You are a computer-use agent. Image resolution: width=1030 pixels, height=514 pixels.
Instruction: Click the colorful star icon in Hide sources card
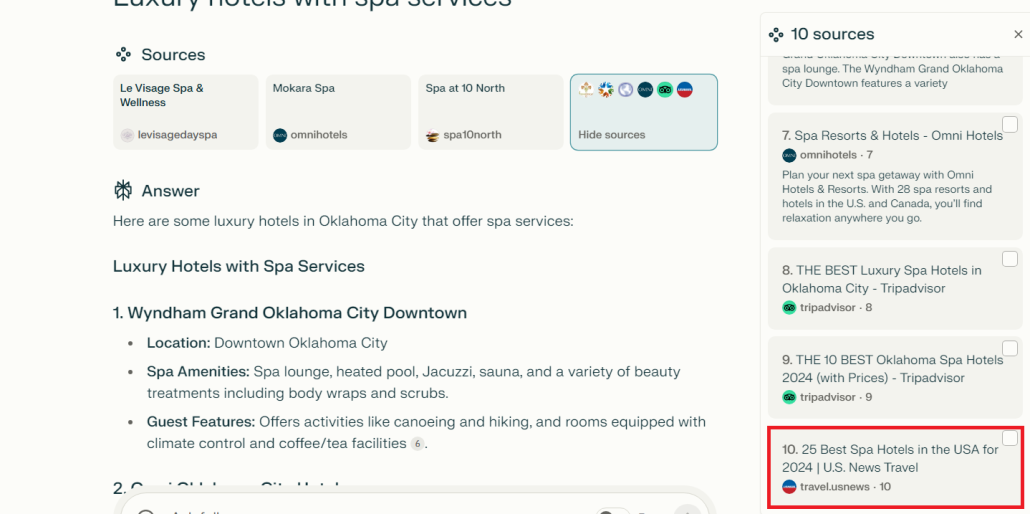(x=606, y=89)
